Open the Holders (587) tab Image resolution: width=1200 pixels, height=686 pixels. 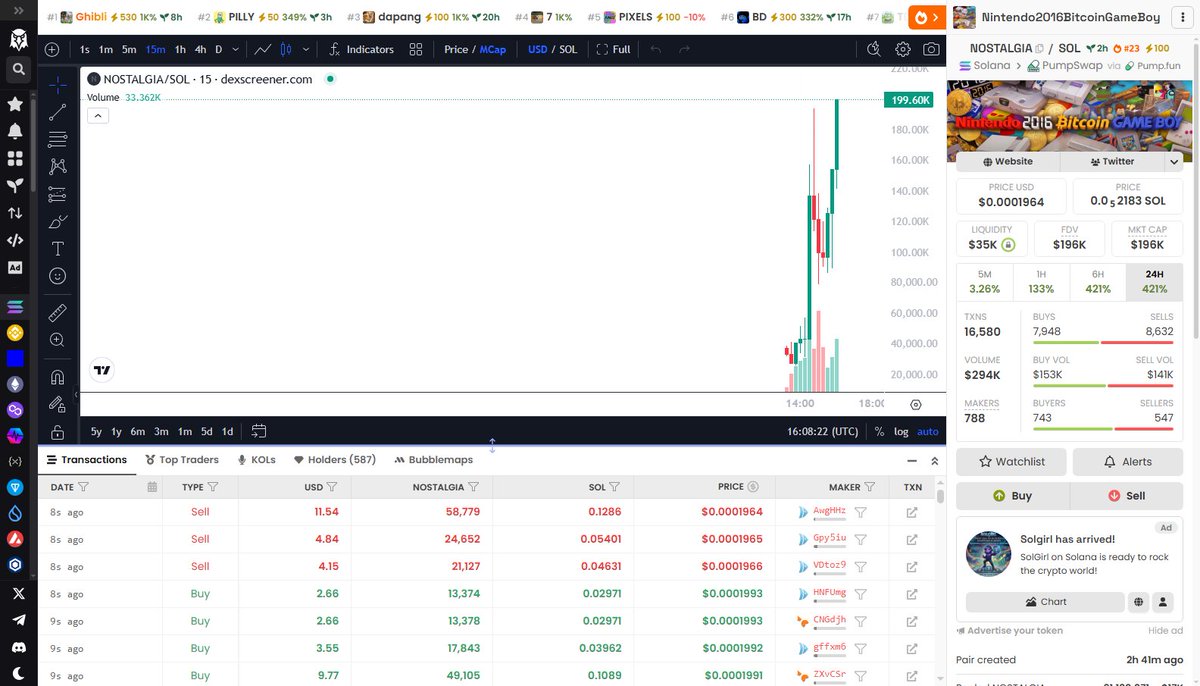pyautogui.click(x=335, y=460)
